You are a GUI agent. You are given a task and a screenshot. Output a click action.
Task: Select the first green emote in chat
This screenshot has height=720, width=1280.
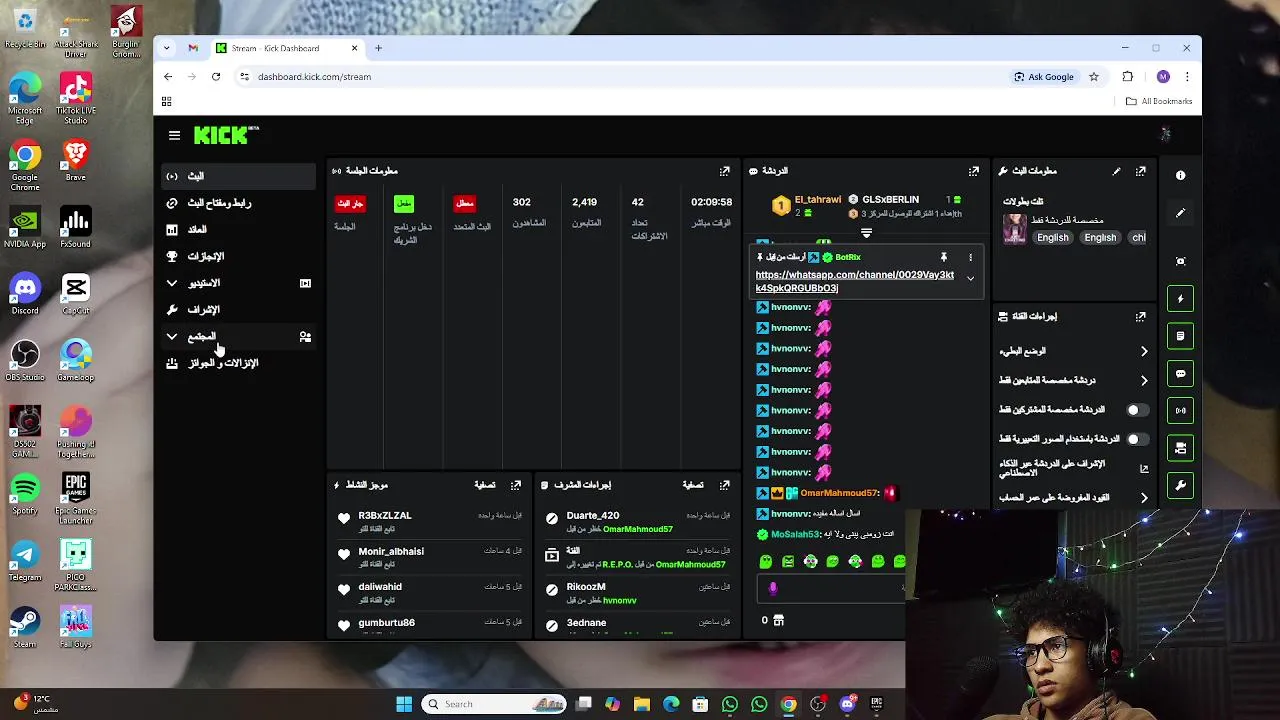coord(766,562)
